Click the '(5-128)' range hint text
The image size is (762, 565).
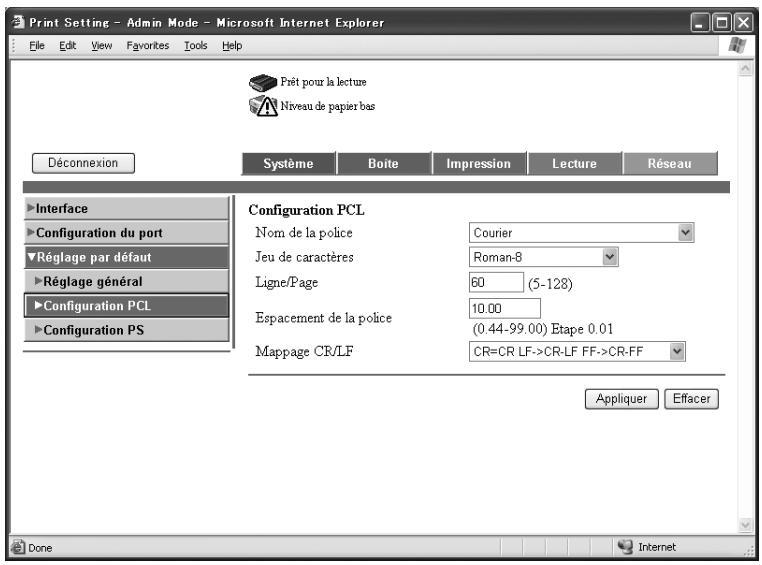pos(550,284)
